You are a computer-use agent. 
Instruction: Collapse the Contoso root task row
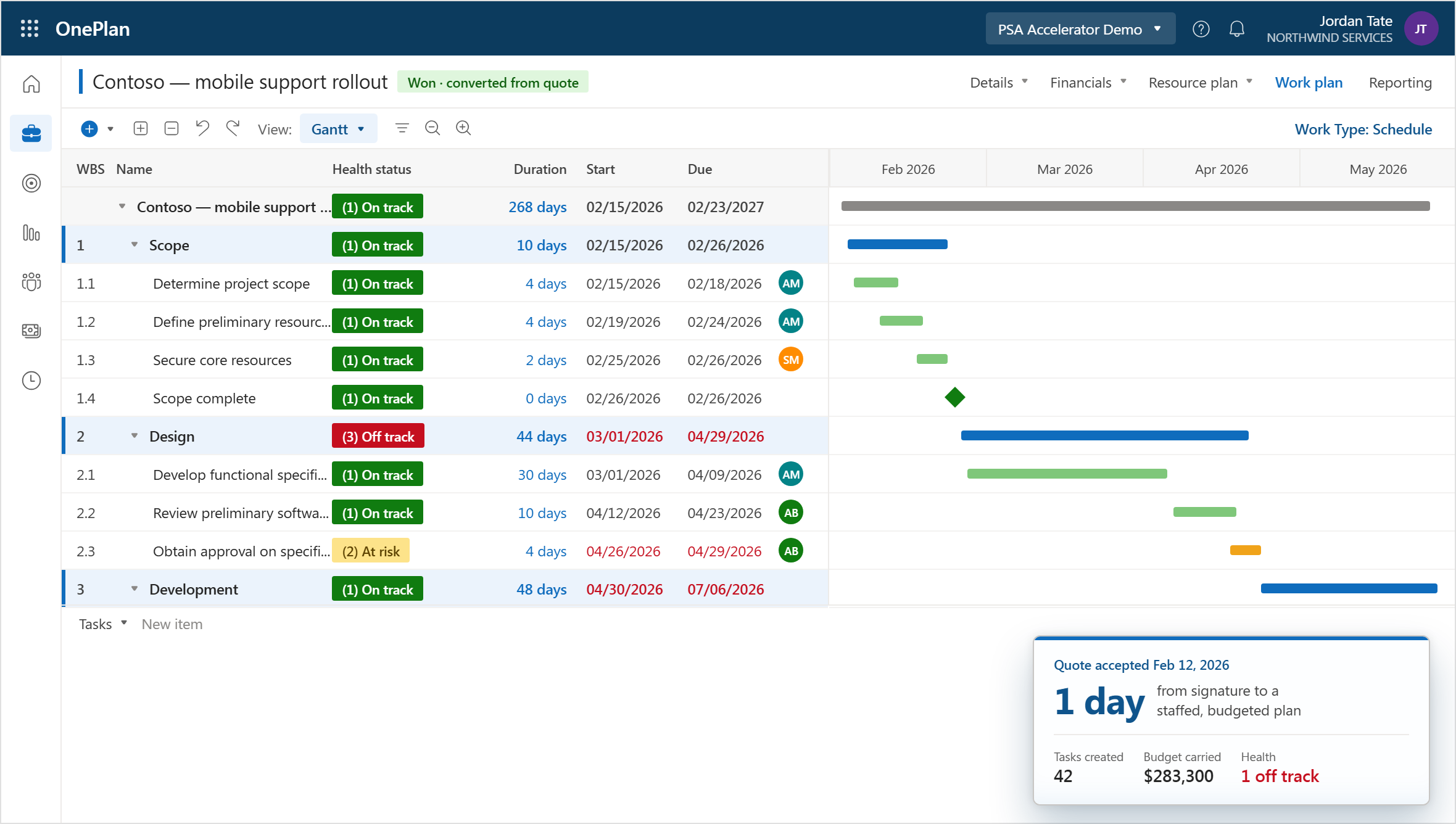[x=122, y=207]
